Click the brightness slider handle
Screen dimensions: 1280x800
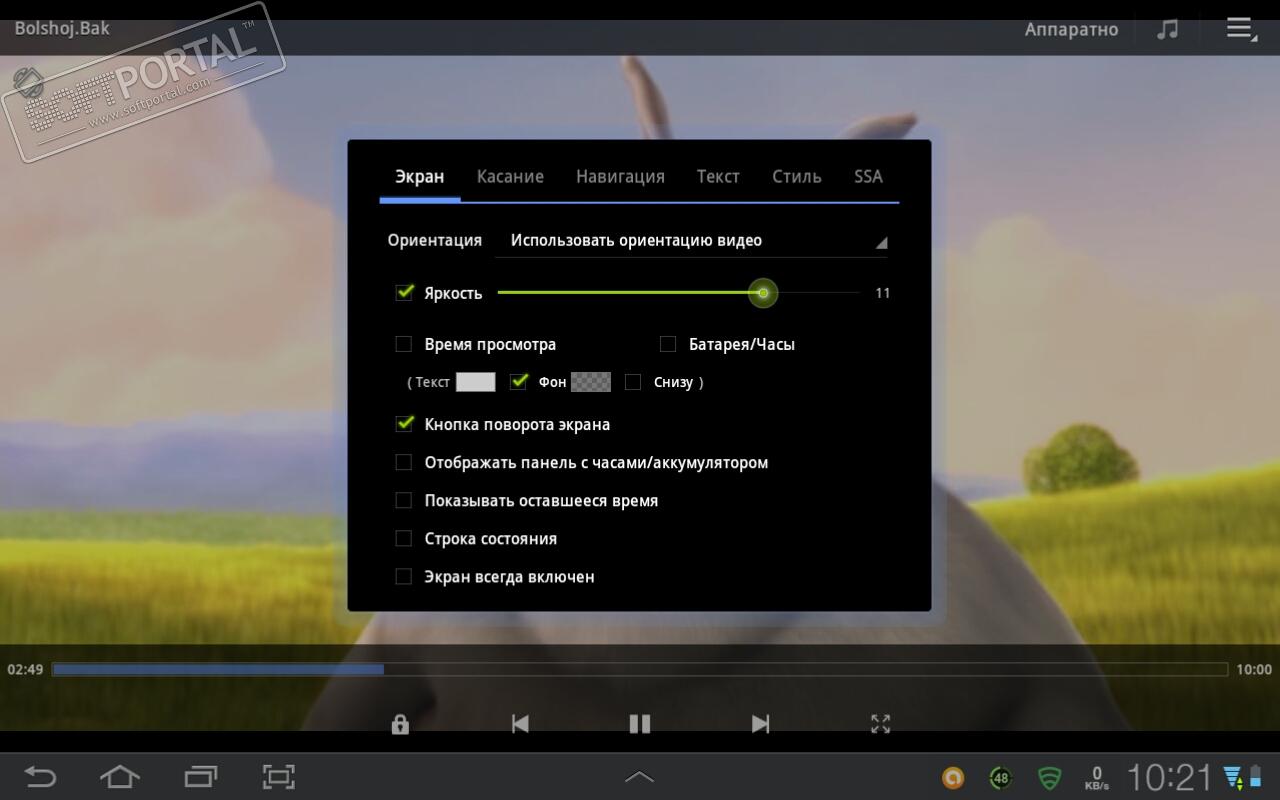763,293
